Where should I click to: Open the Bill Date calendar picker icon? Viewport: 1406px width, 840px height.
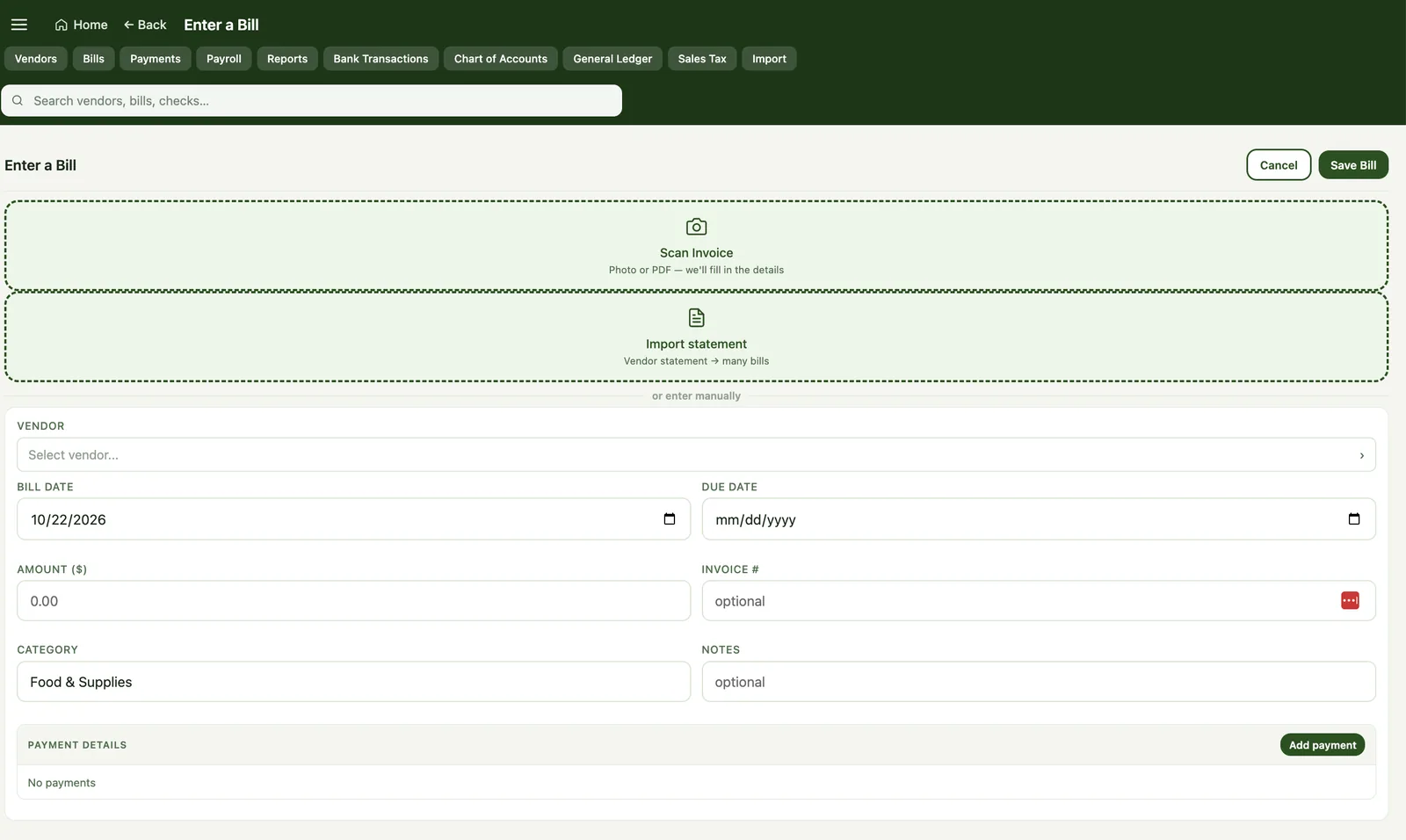[670, 519]
